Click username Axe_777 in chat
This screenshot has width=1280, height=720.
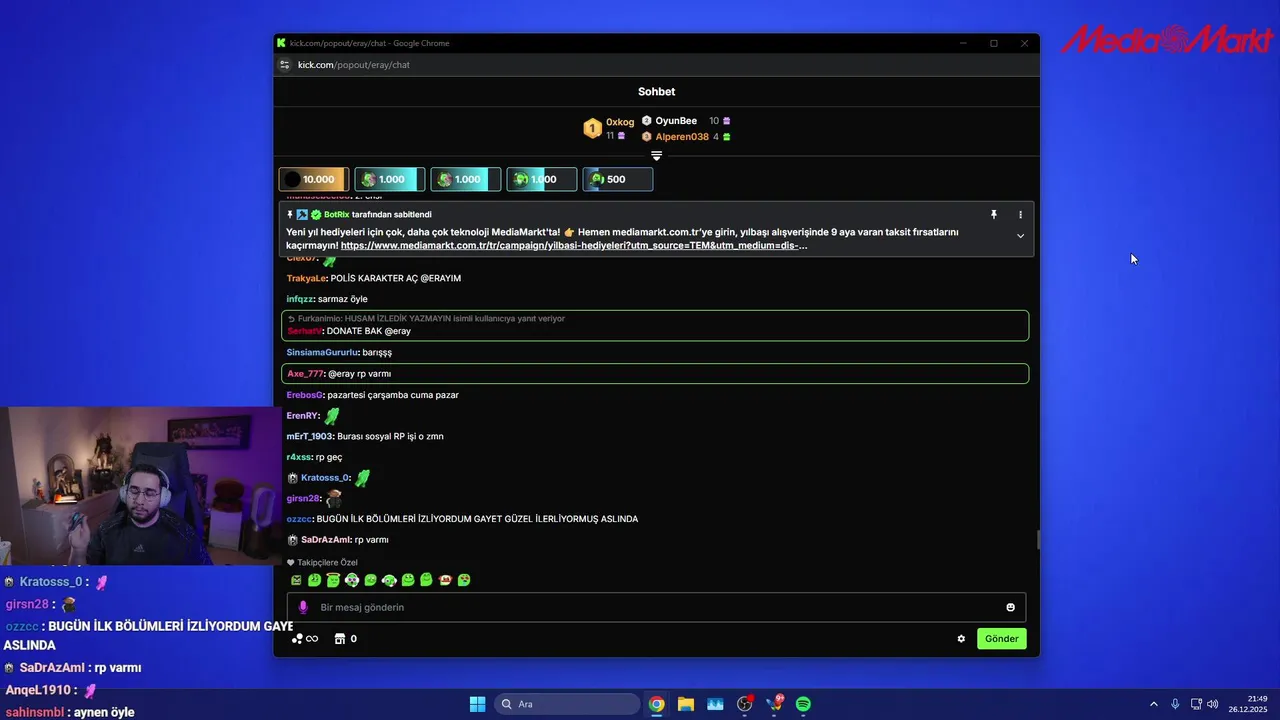pos(305,374)
